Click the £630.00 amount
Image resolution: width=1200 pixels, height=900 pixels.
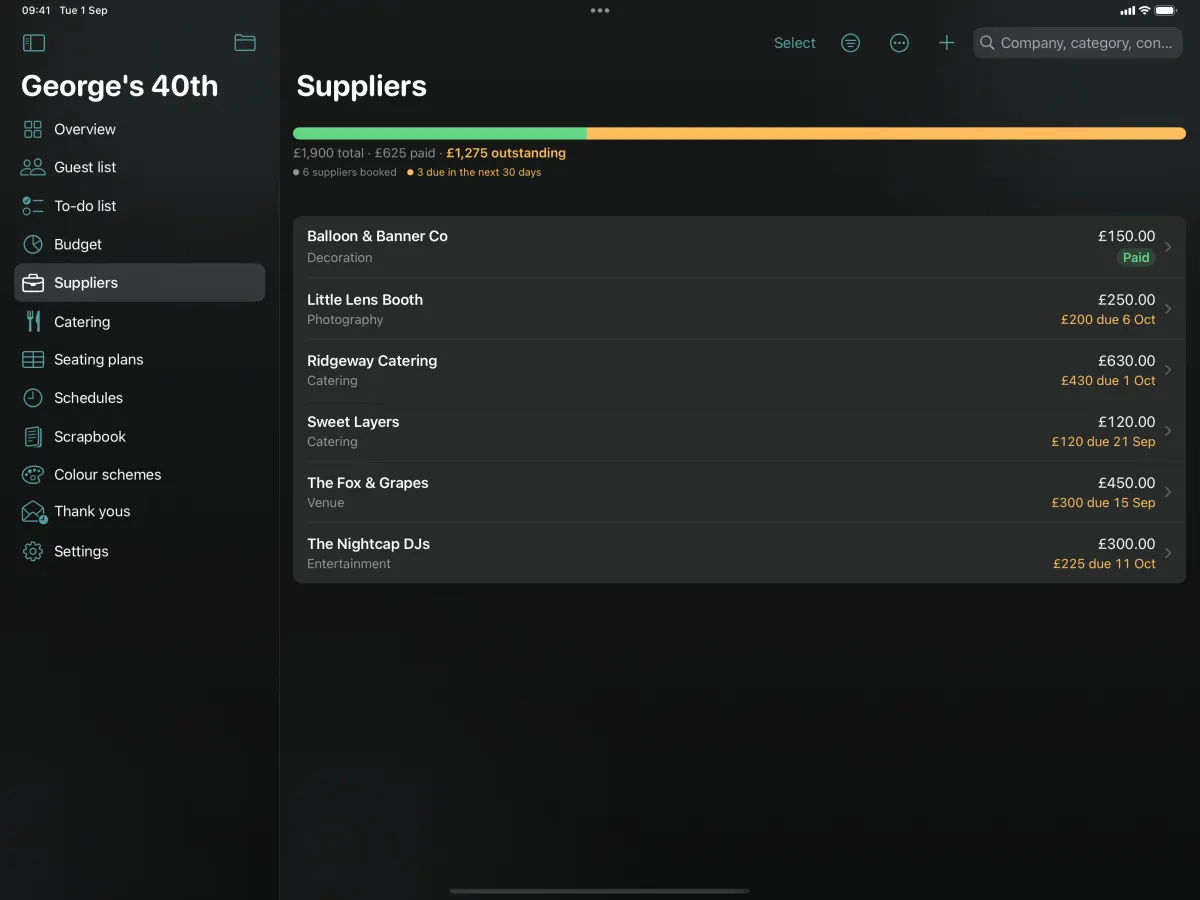click(1126, 361)
